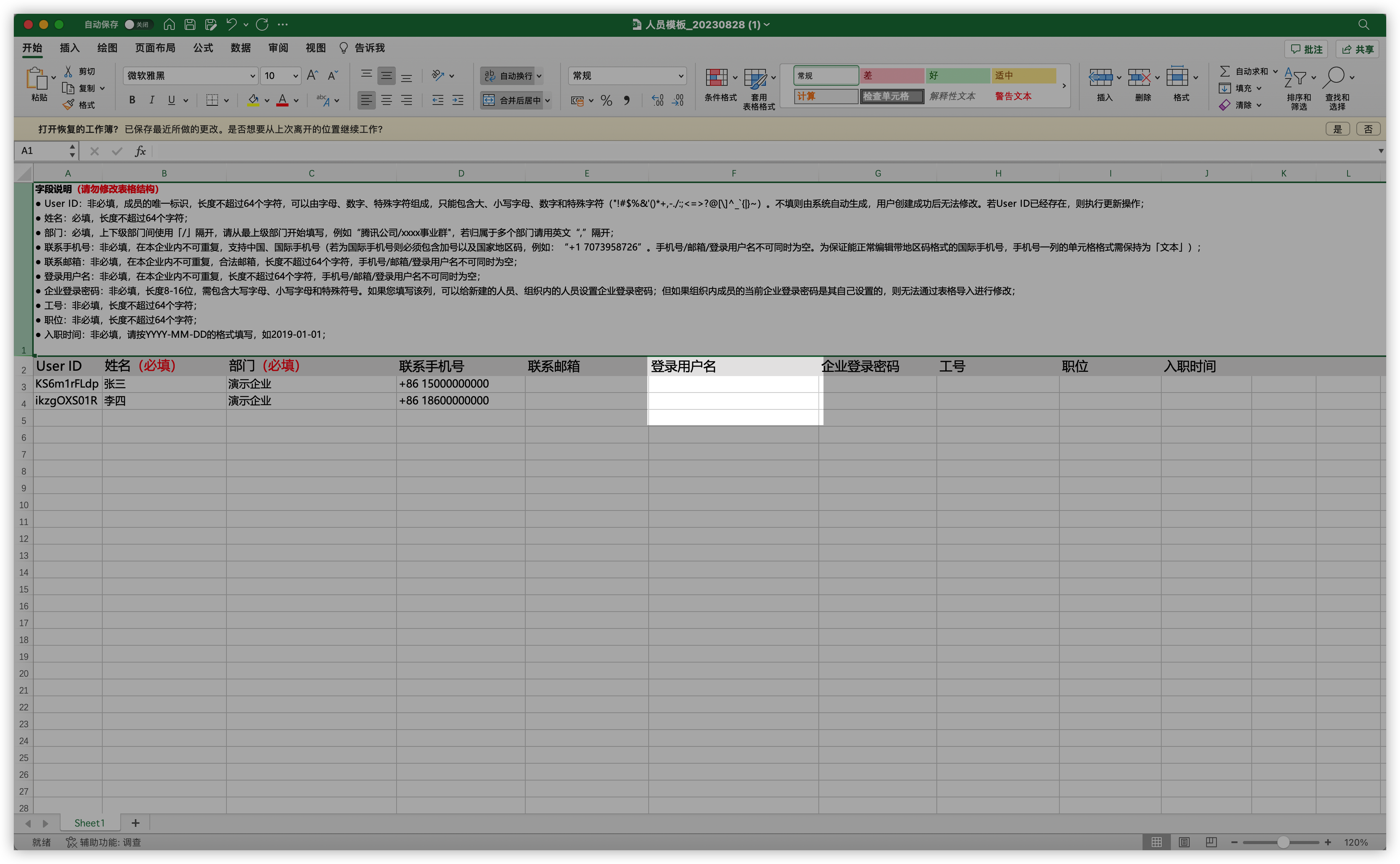Decrease decimal places
This screenshot has height=864, width=1400.
(x=678, y=101)
